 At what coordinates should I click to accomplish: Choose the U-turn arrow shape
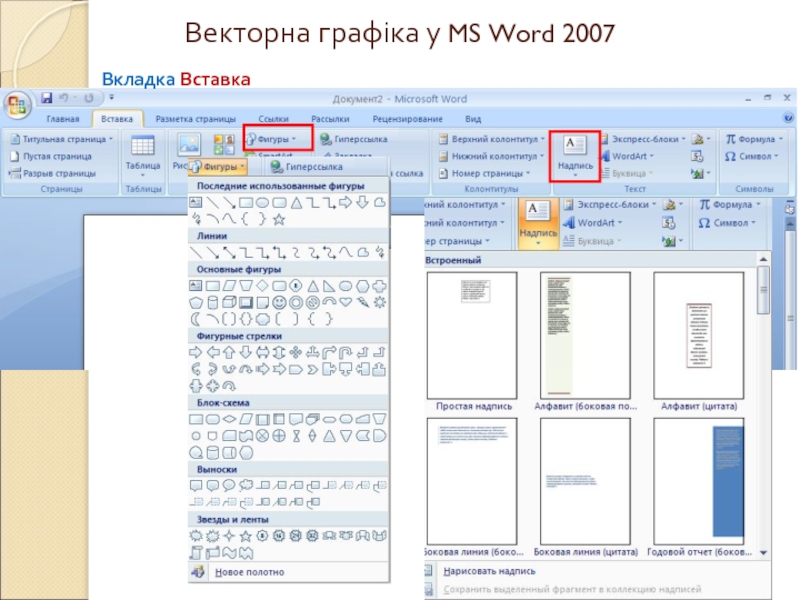(x=346, y=352)
